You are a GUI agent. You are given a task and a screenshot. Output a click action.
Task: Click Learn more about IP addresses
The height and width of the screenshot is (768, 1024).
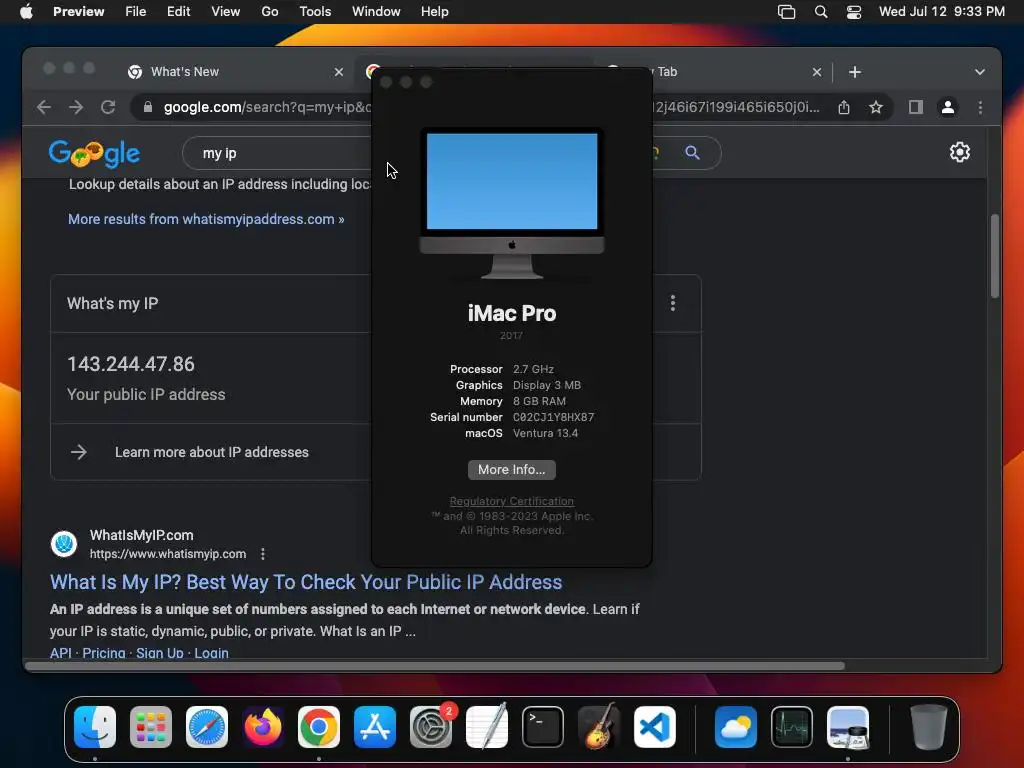[x=212, y=452]
